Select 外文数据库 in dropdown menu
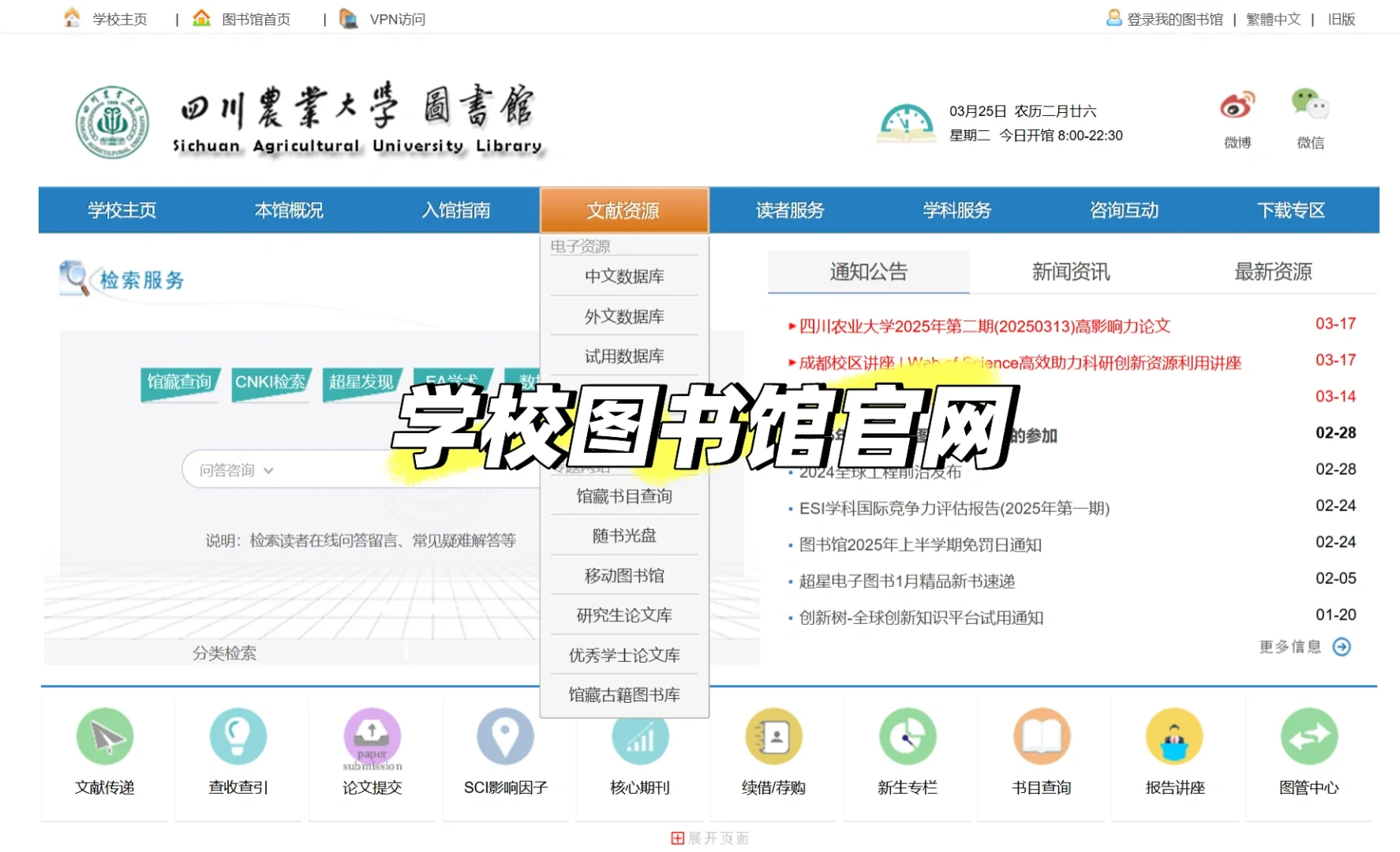1400x852 pixels. 624,316
